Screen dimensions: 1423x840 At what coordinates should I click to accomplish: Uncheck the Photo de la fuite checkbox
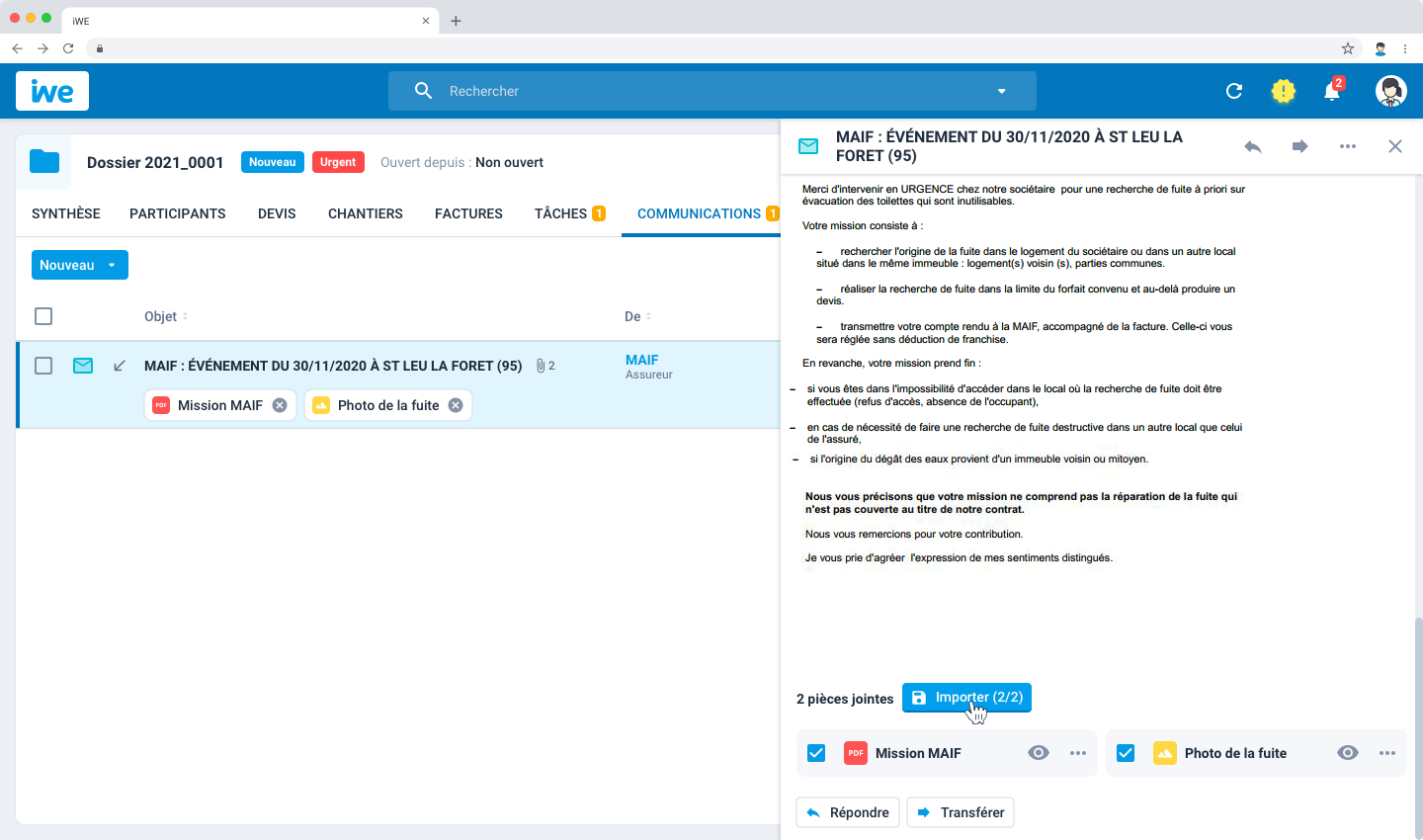click(x=1126, y=753)
